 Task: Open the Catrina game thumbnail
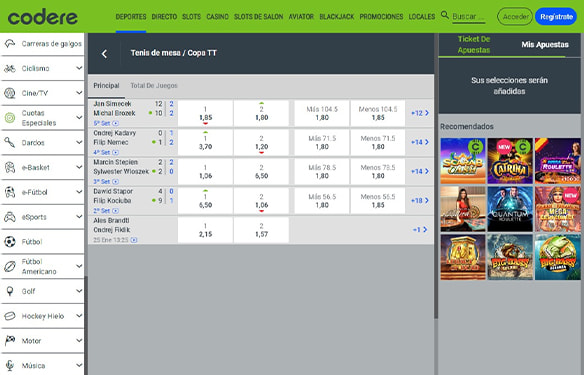[510, 161]
